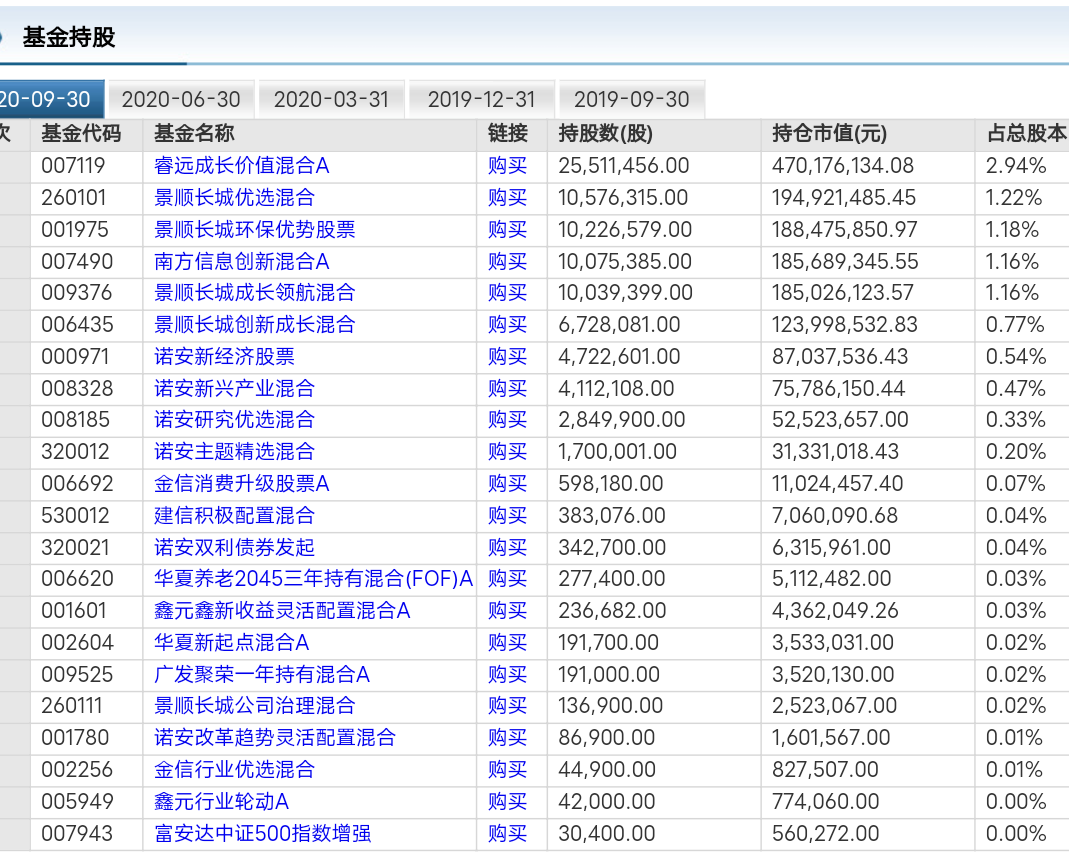Image resolution: width=1069 pixels, height=854 pixels.
Task: Open 广发聚荣一年持有混合A fund link
Action: tap(262, 675)
